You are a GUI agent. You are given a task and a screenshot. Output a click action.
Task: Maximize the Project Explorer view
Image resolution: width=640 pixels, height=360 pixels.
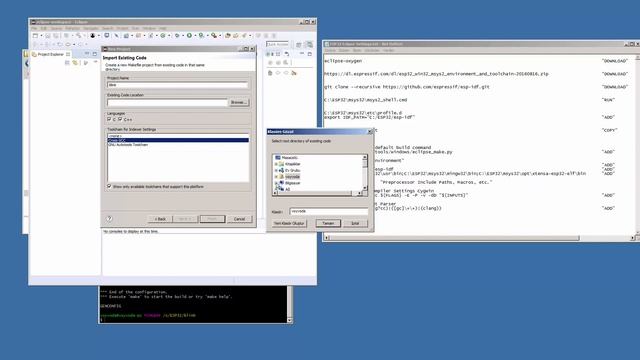coord(95,53)
